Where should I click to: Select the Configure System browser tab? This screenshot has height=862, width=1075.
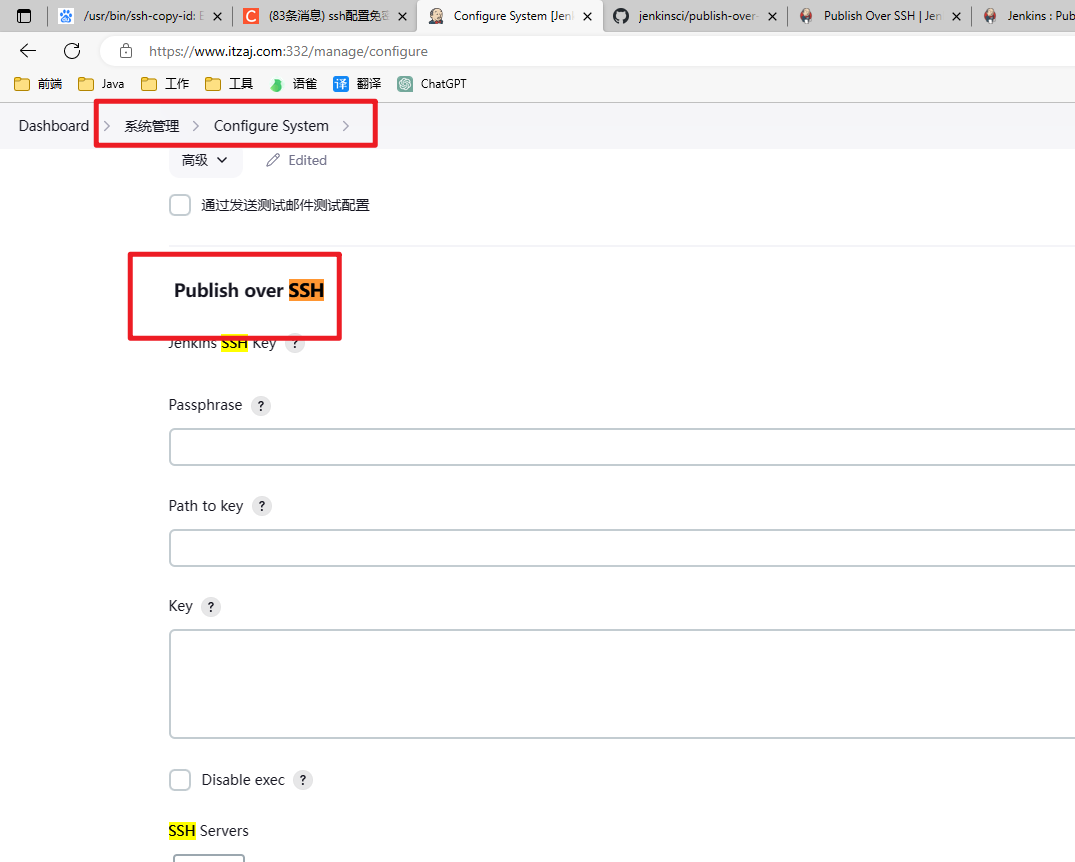click(510, 16)
